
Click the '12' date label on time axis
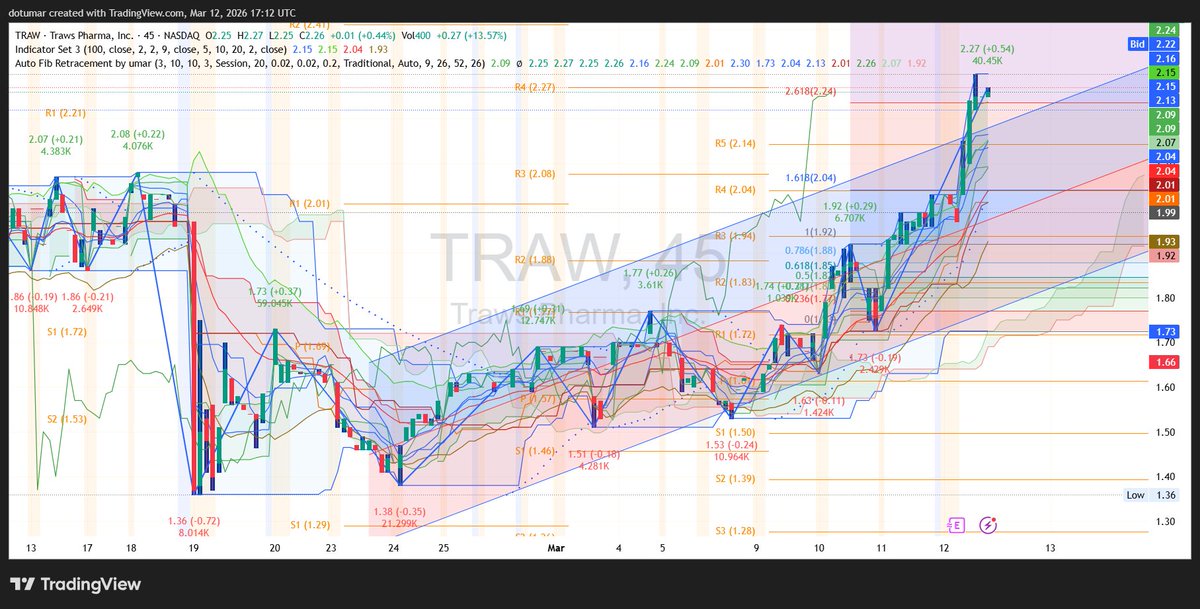[943, 548]
